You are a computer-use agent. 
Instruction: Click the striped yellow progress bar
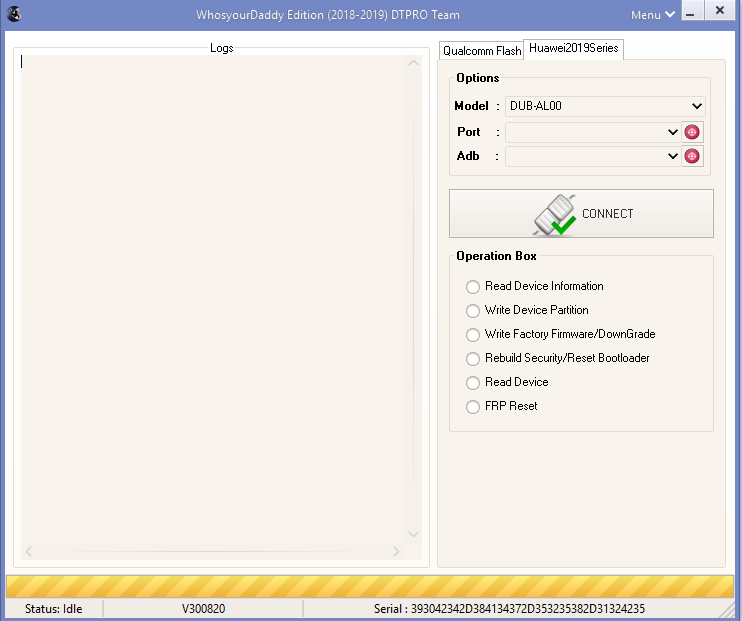370,586
